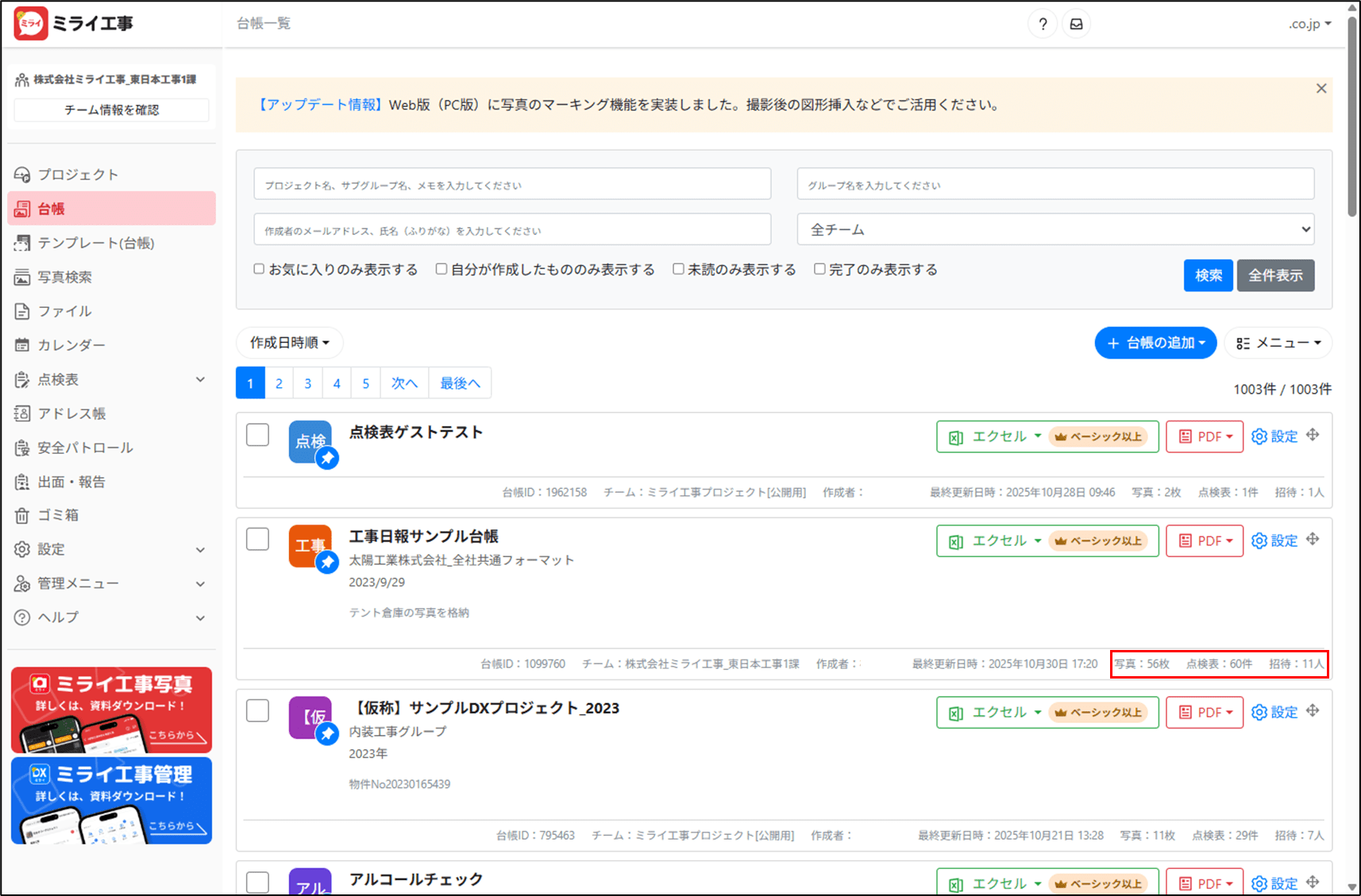Open the 全チーム team dropdown
1361x896 pixels.
1055,229
